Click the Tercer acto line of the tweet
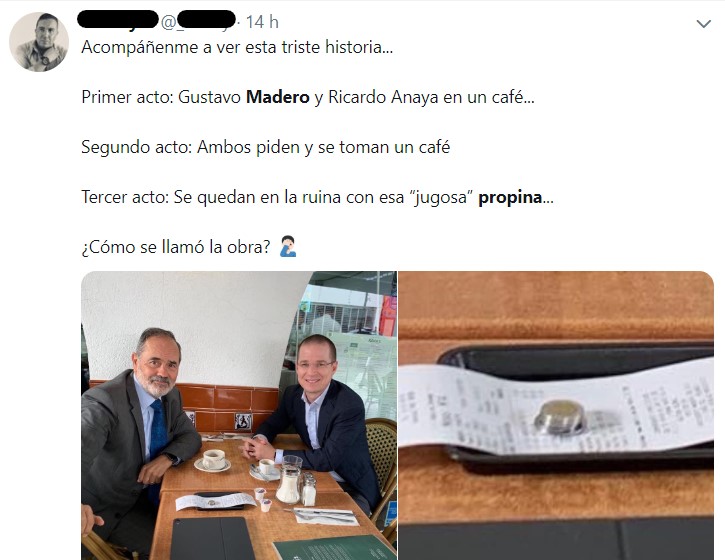 pos(318,197)
